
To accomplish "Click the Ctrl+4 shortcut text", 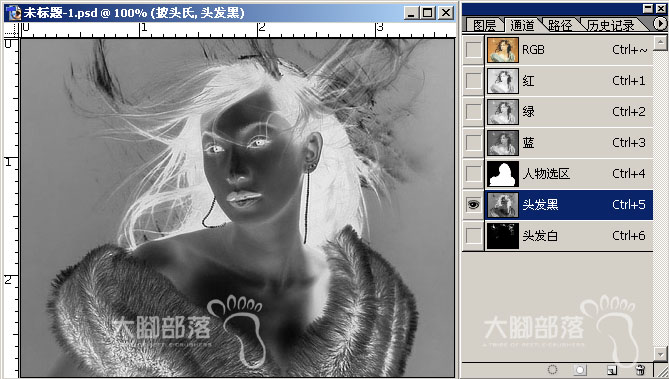I will pyautogui.click(x=629, y=174).
